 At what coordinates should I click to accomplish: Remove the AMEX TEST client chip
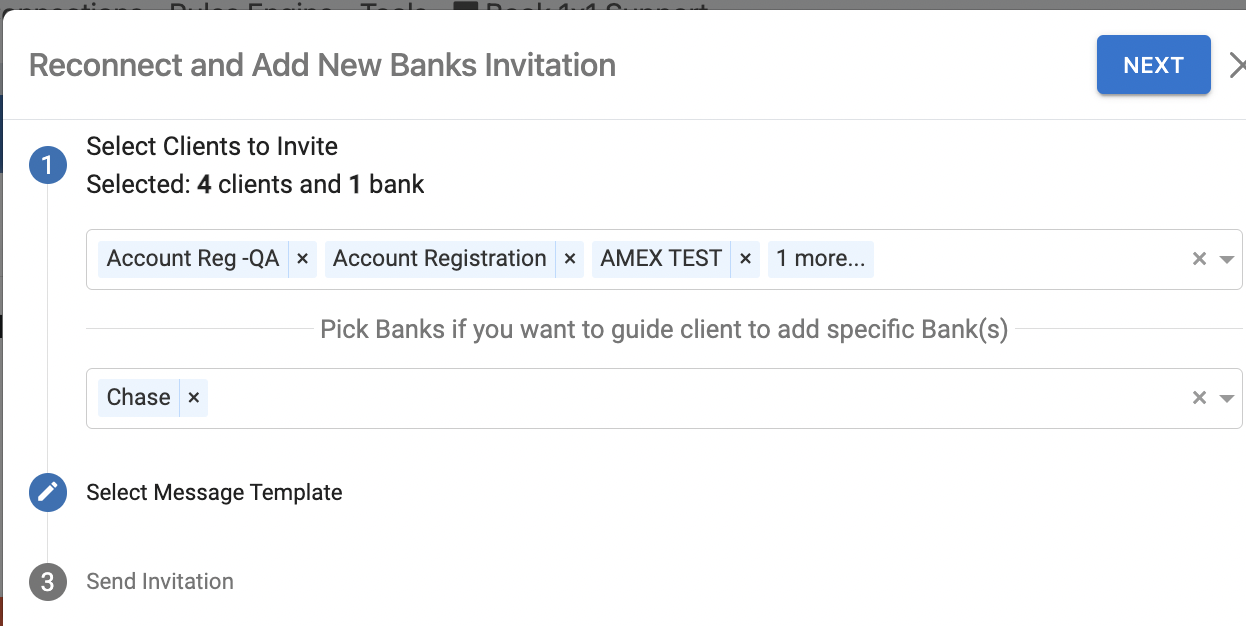pos(744,259)
